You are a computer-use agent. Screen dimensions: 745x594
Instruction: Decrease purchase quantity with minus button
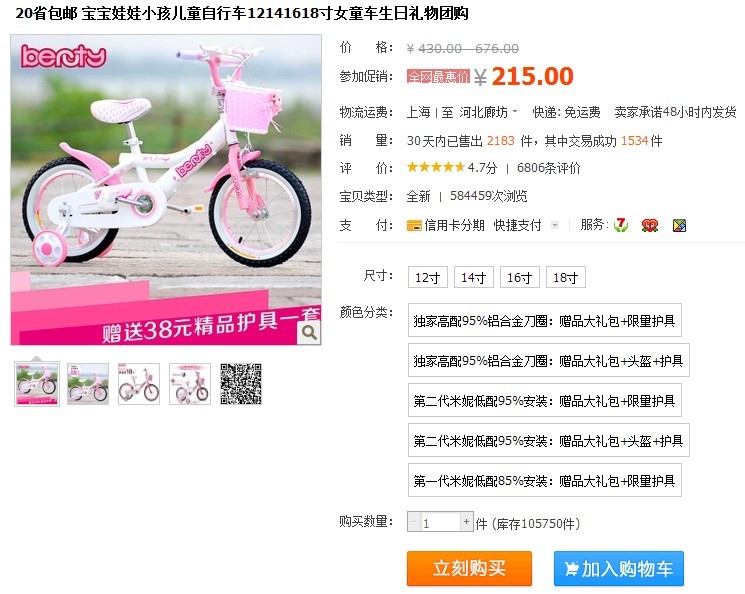pos(414,522)
